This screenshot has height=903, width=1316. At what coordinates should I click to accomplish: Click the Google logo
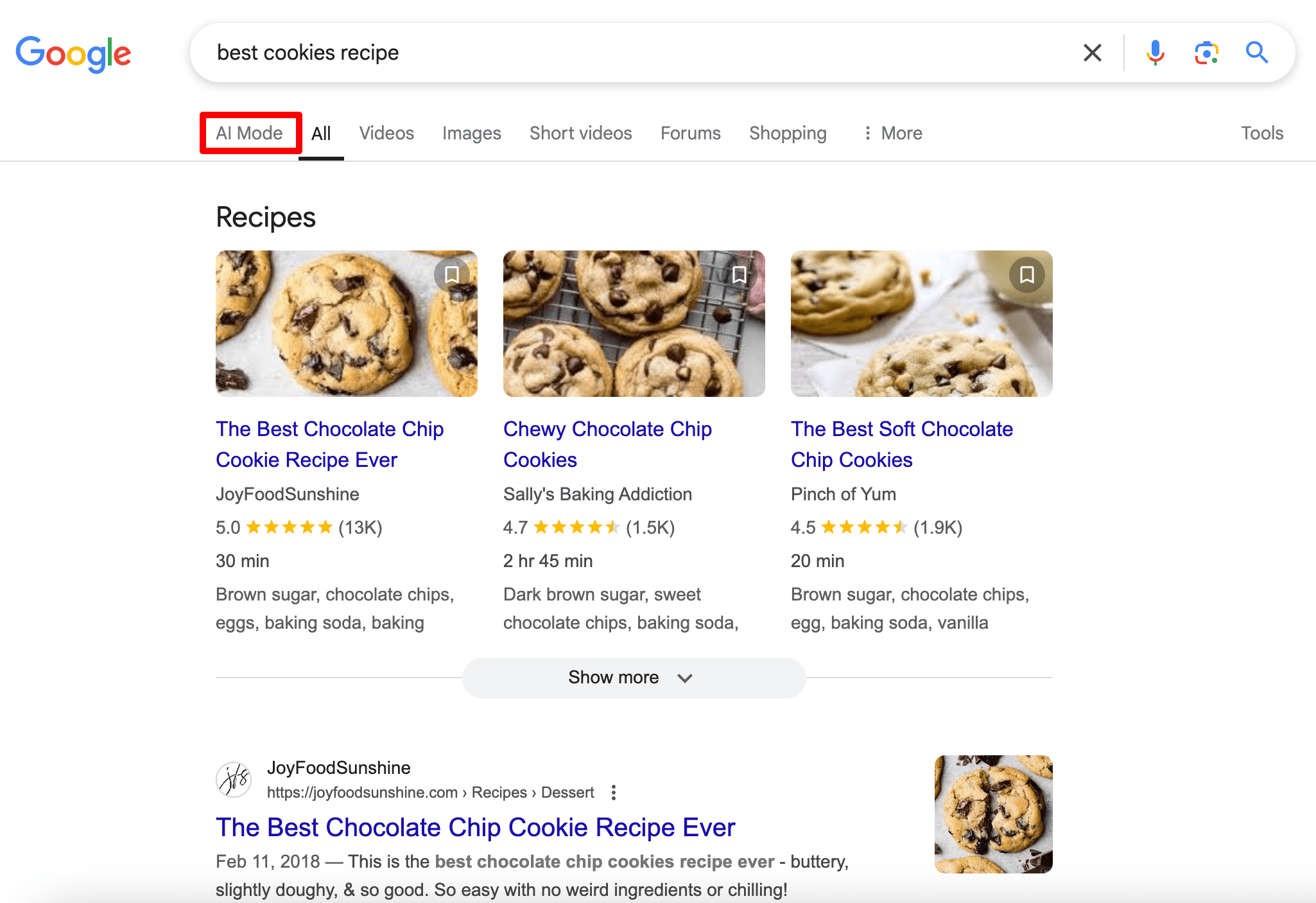click(x=73, y=53)
